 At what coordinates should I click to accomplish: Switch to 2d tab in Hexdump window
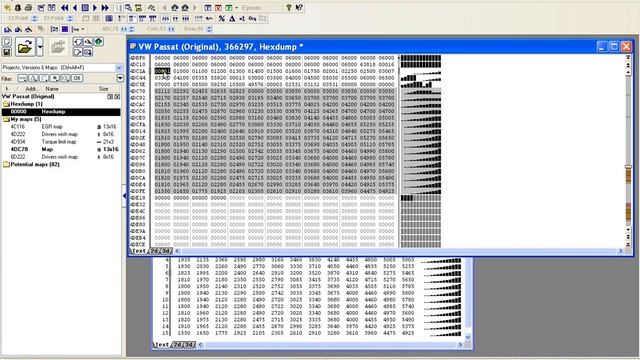(154, 251)
